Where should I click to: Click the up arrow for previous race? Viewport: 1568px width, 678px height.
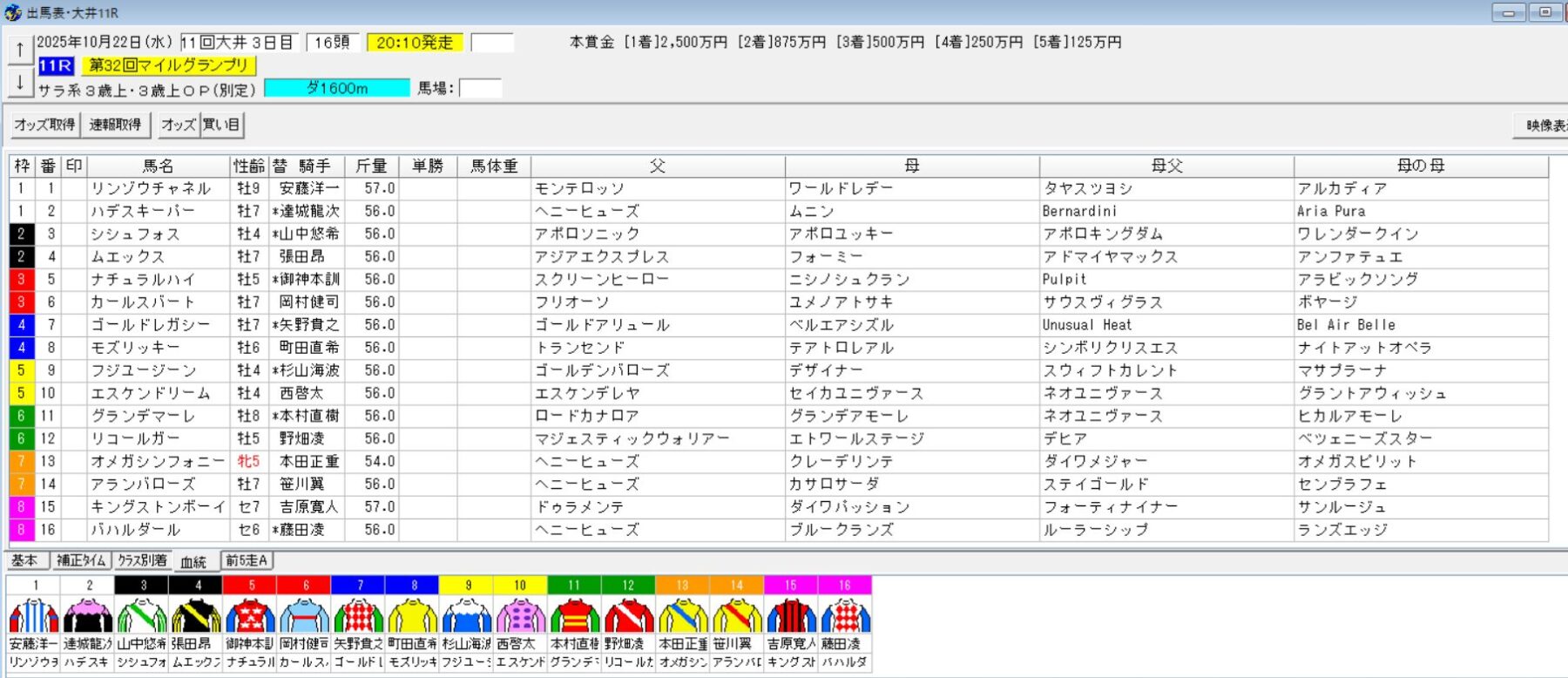19,50
